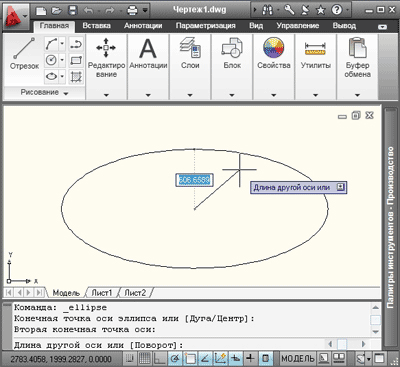Screen dimensions: 400x367
Task: Open the Буфер обмена clipboard panel
Action: coord(357,57)
